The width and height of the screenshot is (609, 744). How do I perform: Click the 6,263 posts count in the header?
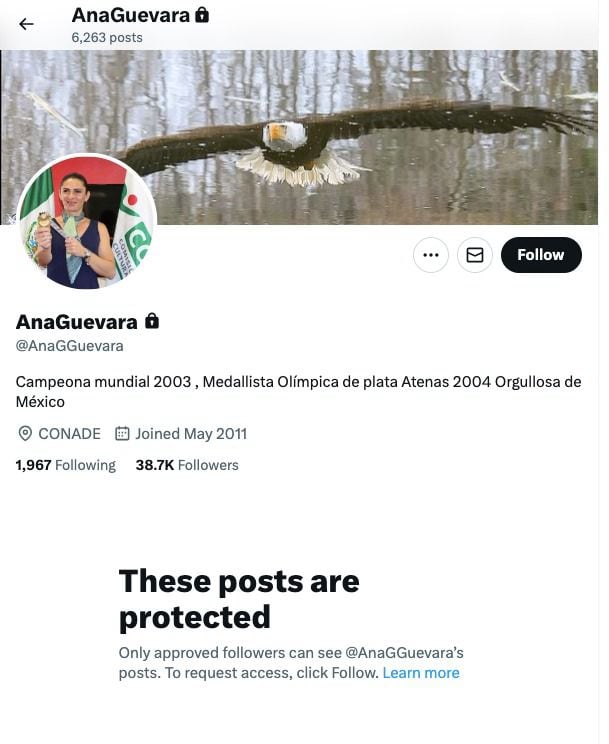107,37
